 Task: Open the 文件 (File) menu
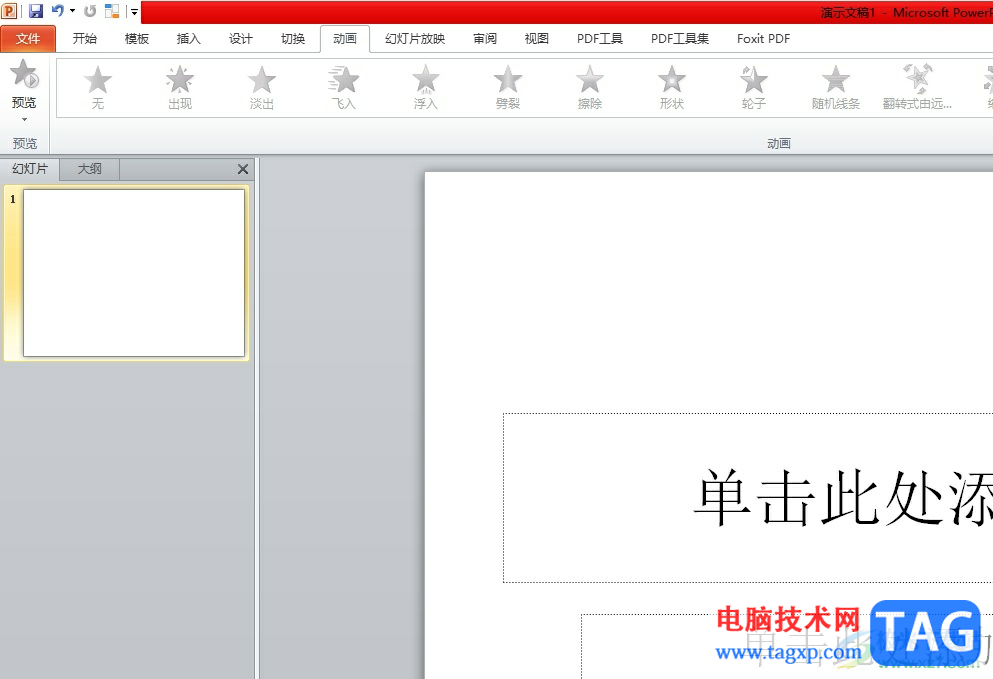[x=28, y=39]
